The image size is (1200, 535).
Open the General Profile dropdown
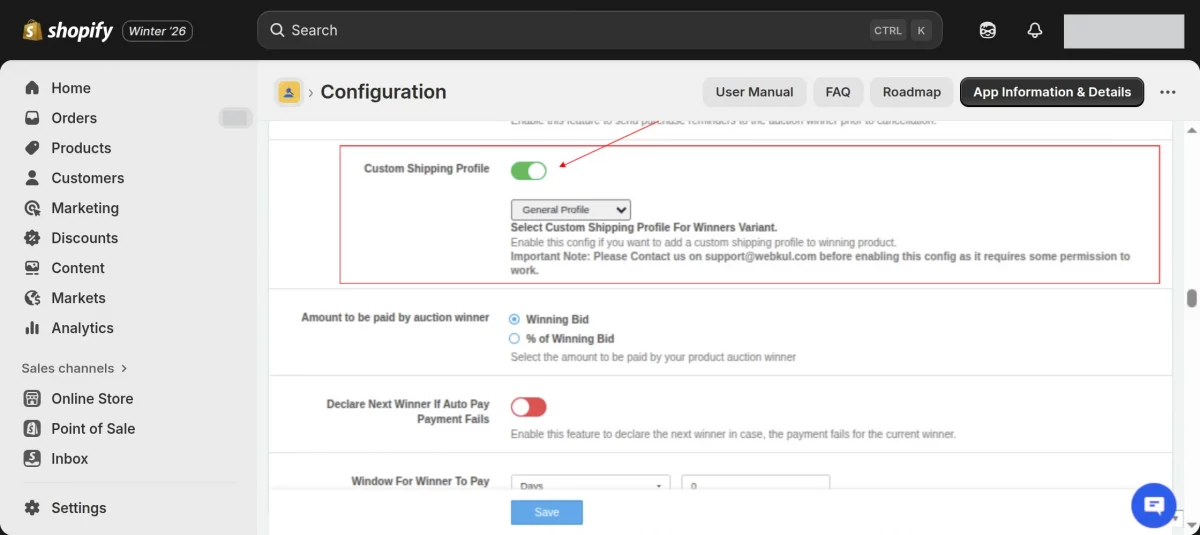pyautogui.click(x=570, y=210)
